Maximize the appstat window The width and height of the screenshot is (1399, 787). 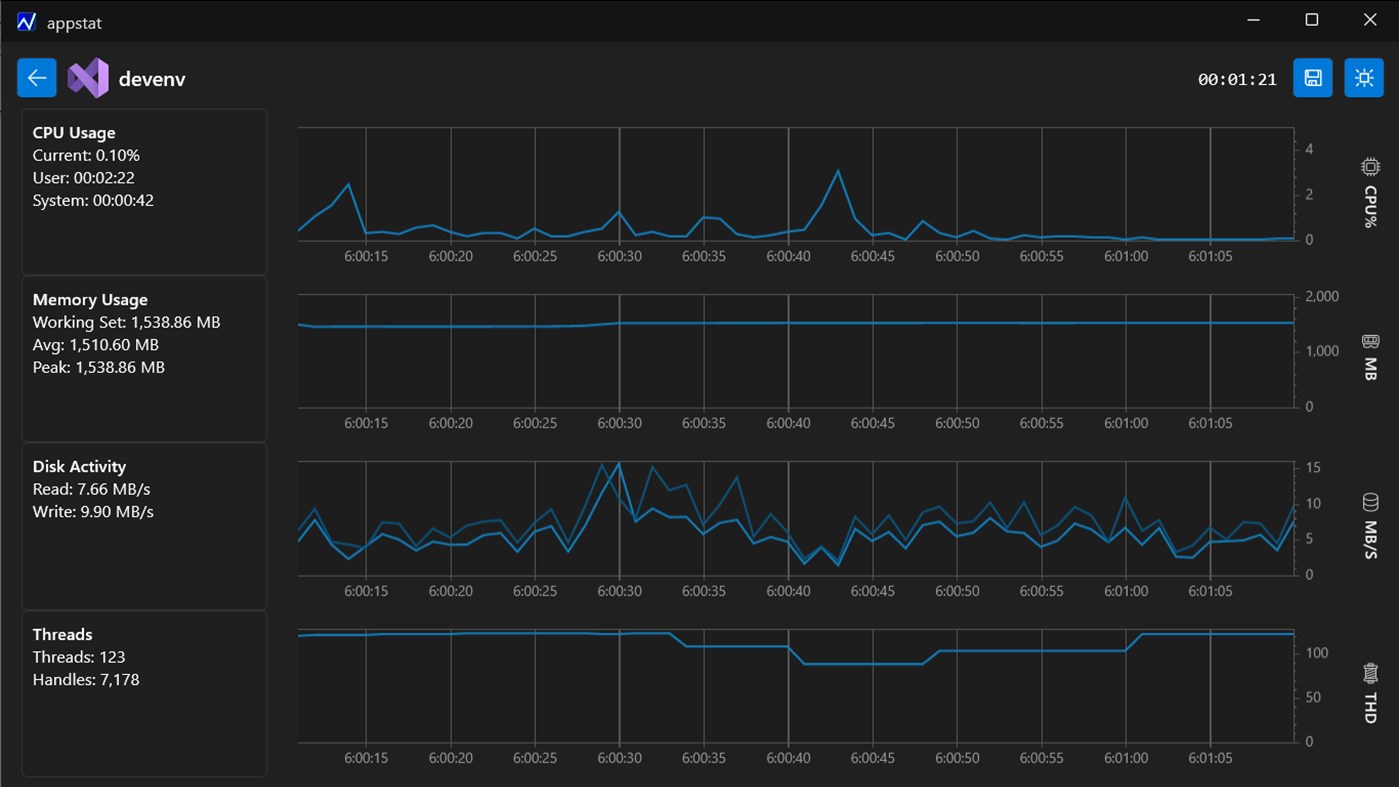tap(1312, 20)
